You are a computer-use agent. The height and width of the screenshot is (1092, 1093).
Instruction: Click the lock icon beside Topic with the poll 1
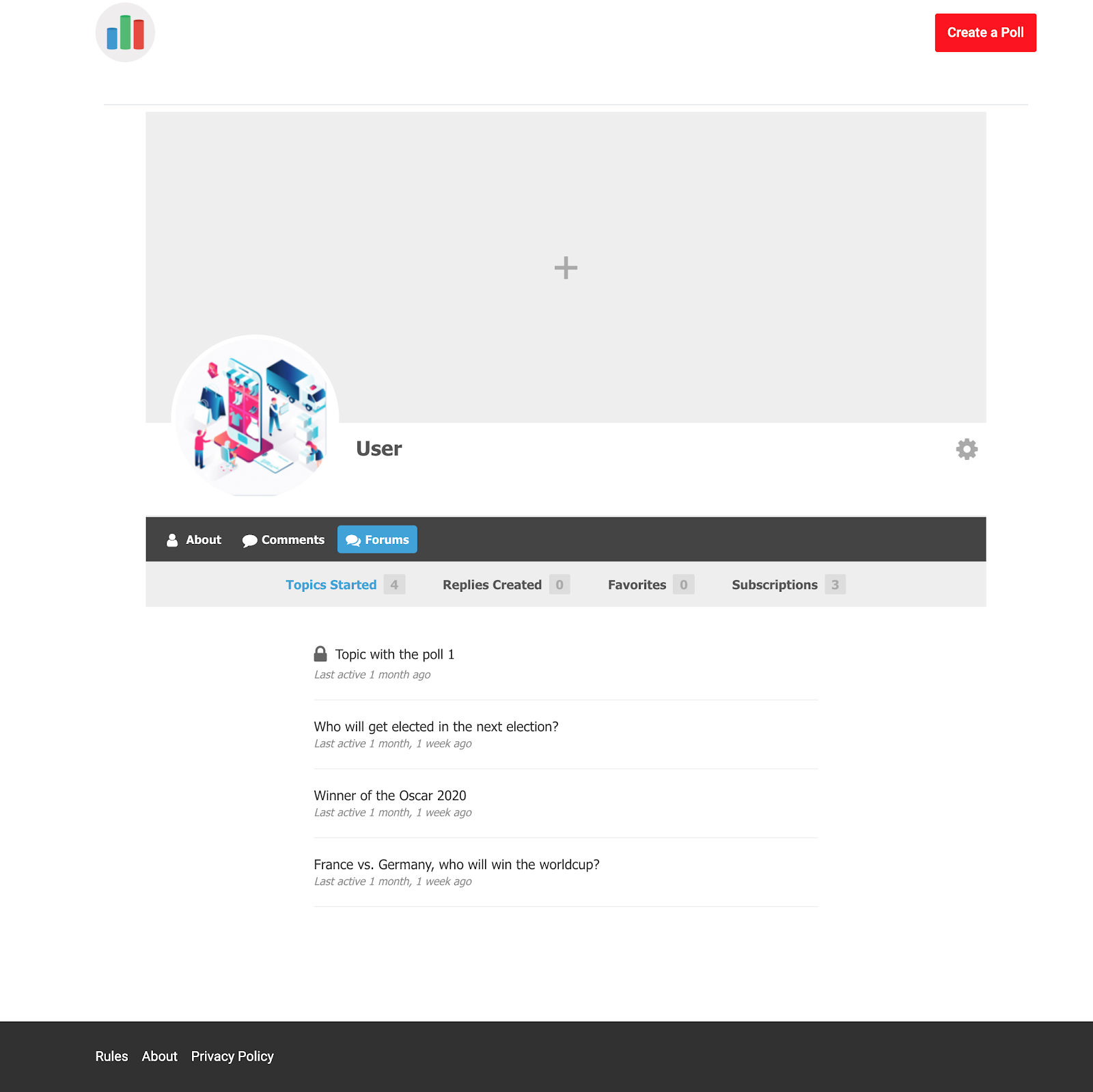click(x=320, y=654)
